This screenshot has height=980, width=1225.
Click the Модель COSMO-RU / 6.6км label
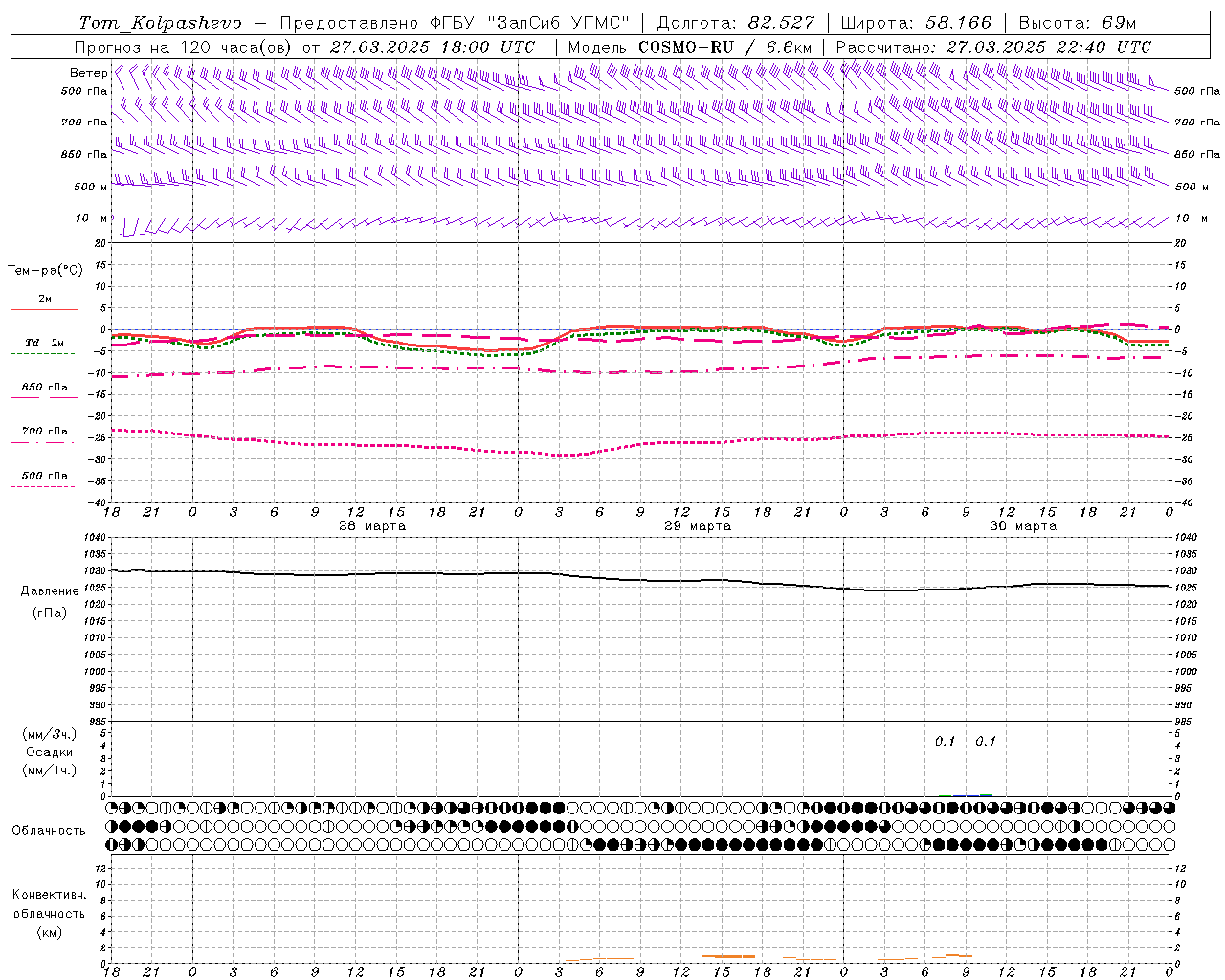(690, 47)
